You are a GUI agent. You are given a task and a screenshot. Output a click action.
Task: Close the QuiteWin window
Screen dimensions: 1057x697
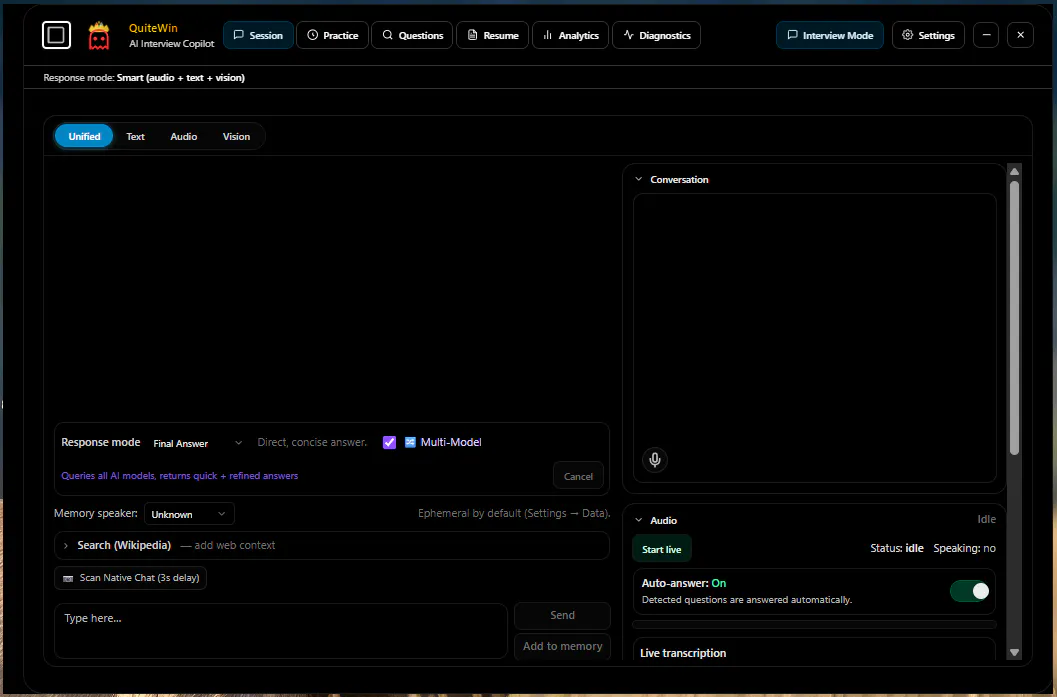coord(1021,35)
